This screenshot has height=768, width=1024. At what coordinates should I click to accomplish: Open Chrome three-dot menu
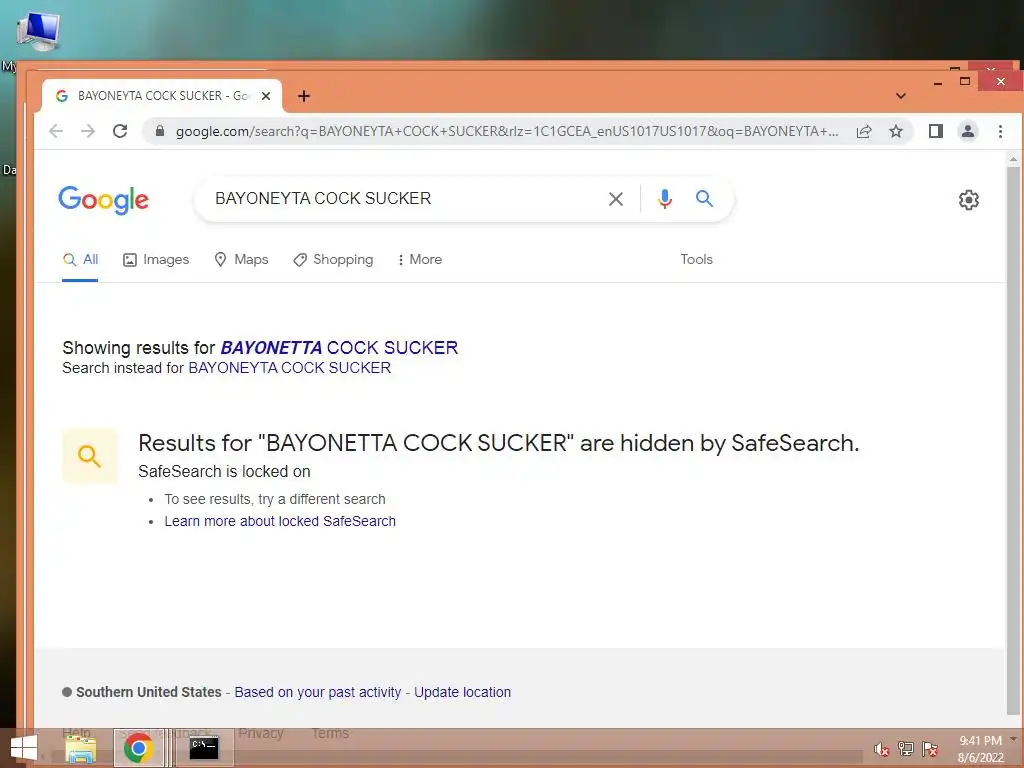1000,131
